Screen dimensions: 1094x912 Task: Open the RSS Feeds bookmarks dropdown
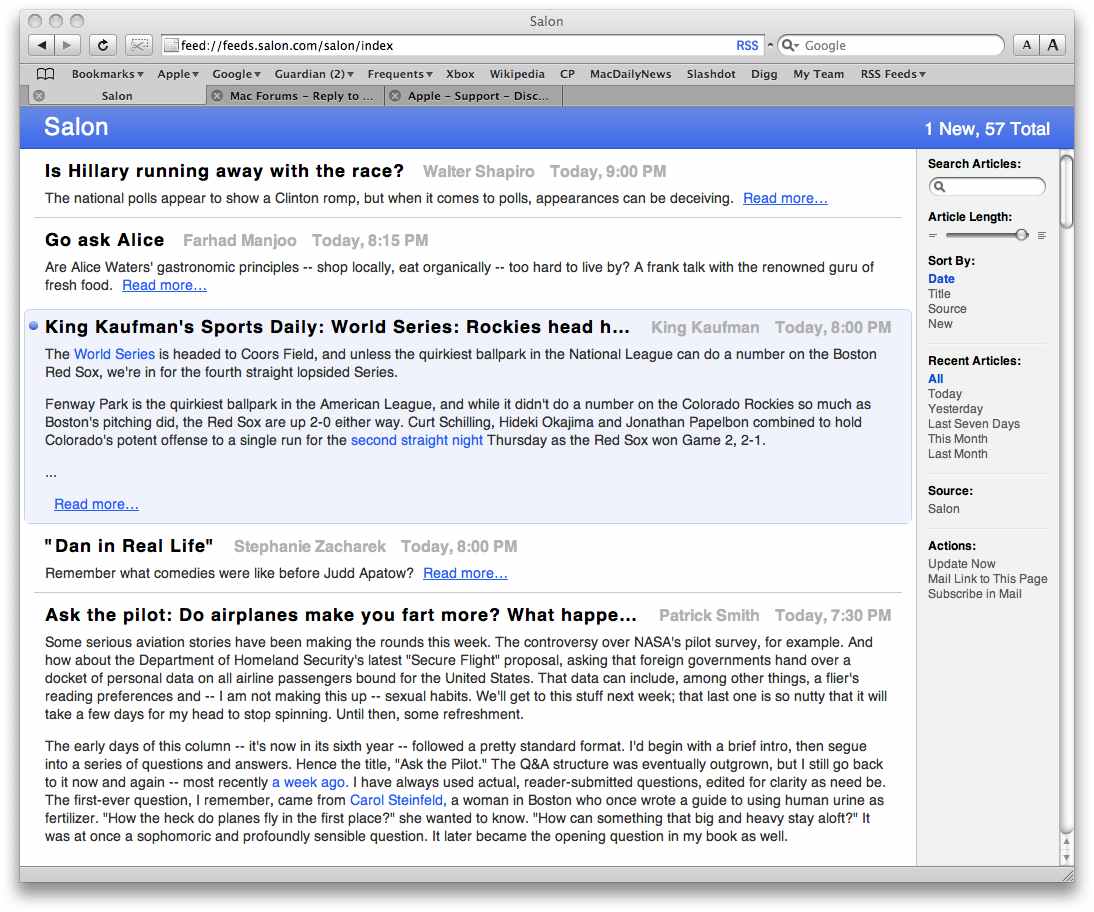point(893,74)
